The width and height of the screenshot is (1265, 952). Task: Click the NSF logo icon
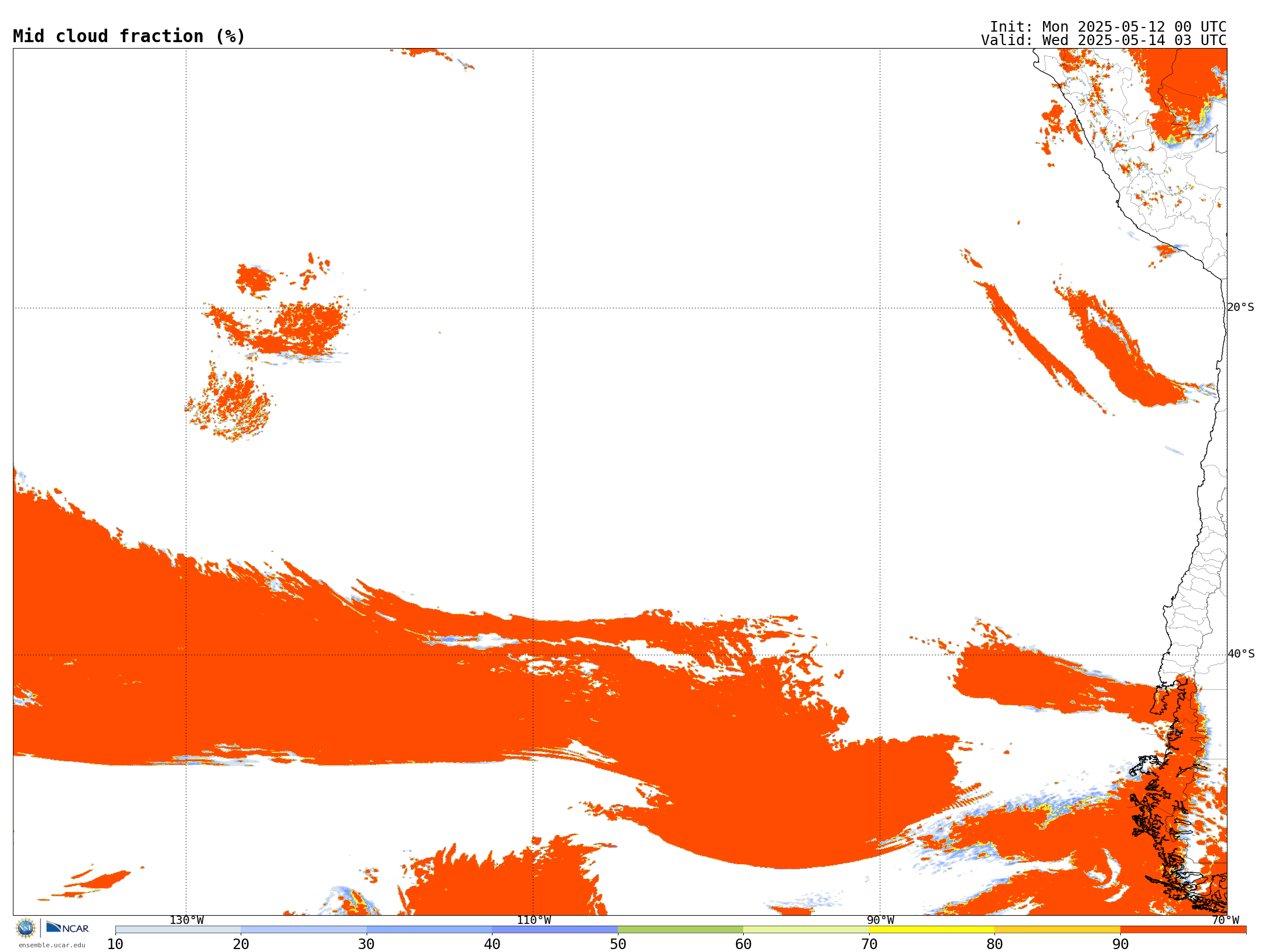click(x=26, y=928)
